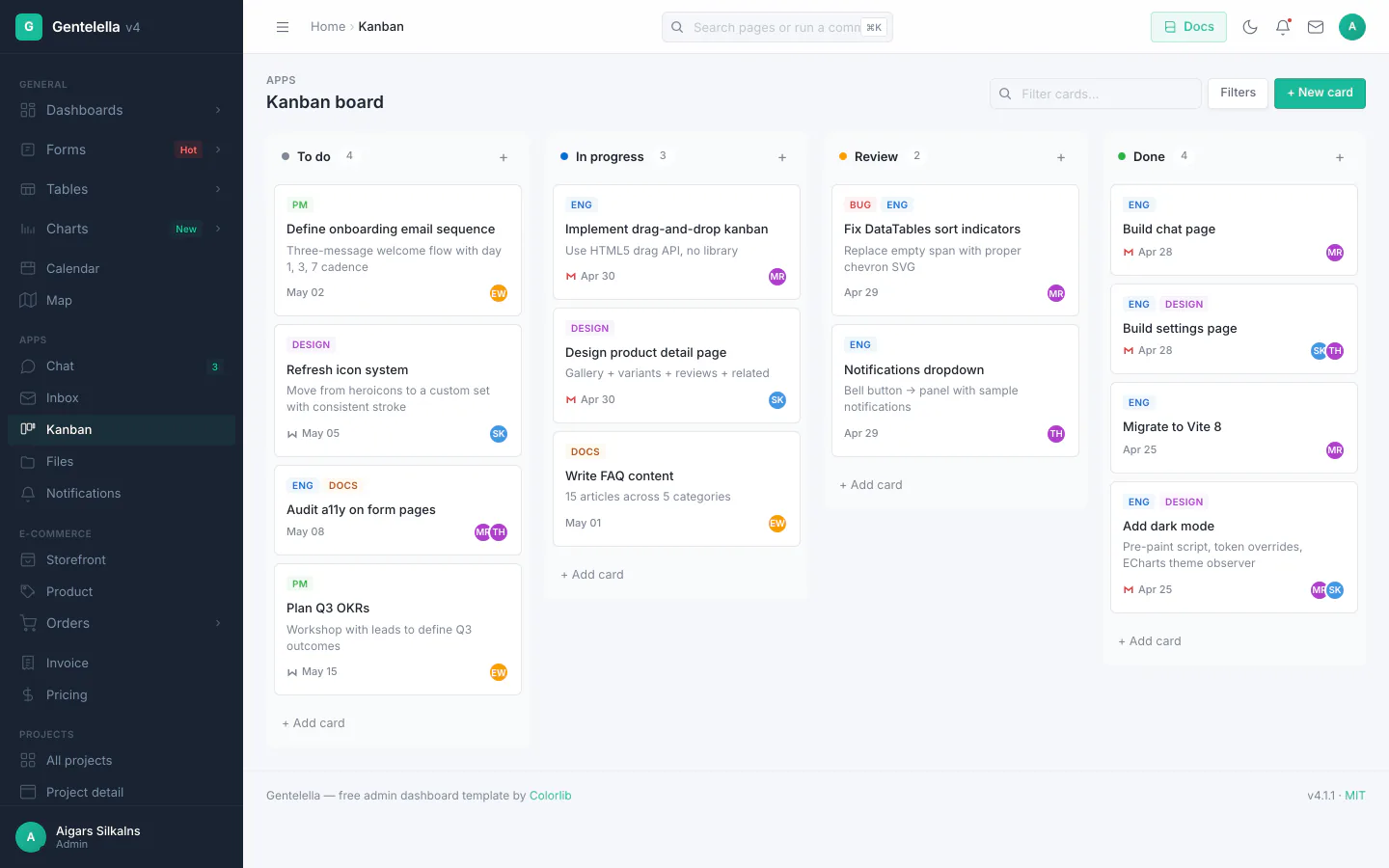Click the Map sidebar icon
The image size is (1389, 868).
click(28, 300)
